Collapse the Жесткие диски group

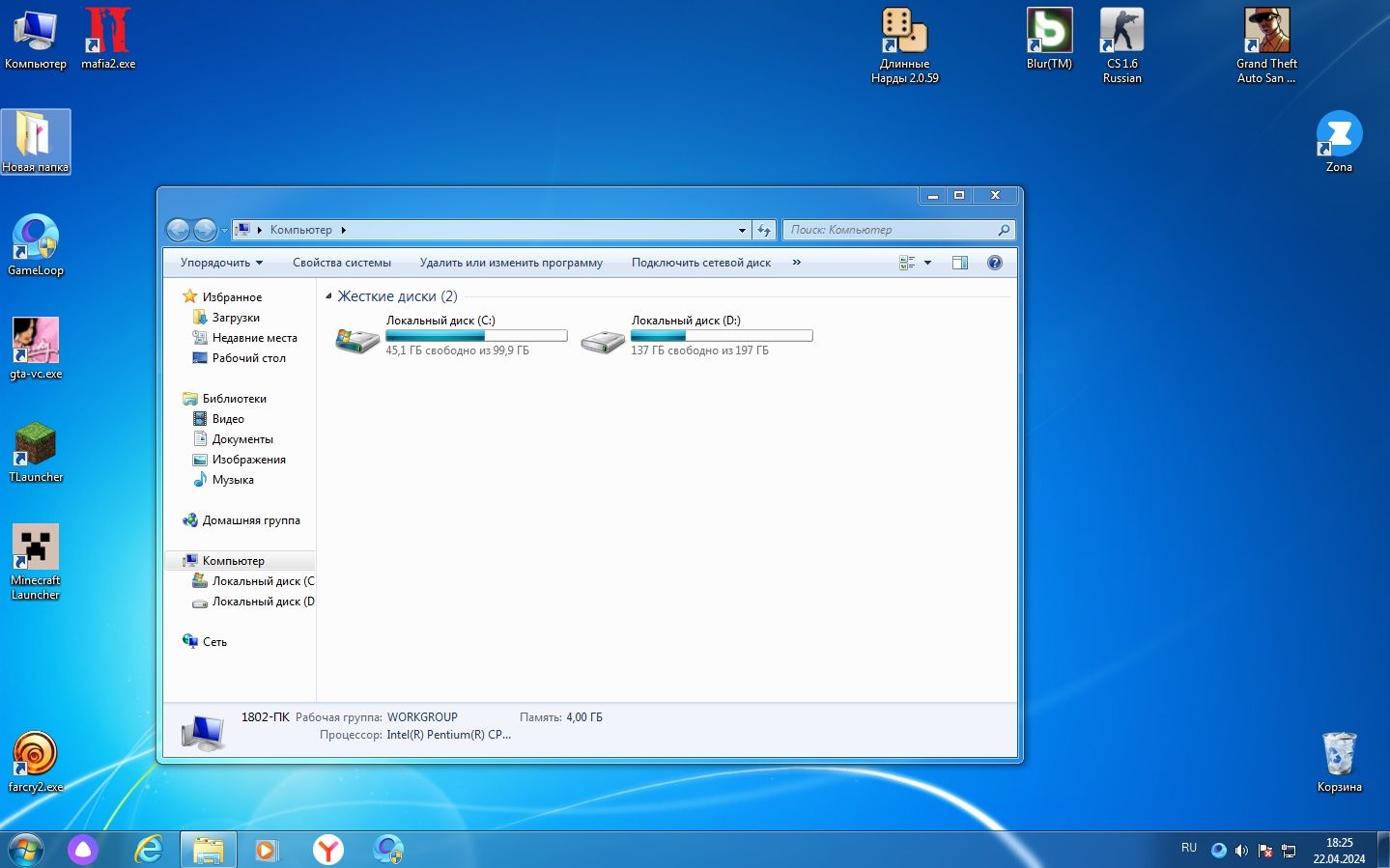pos(328,296)
